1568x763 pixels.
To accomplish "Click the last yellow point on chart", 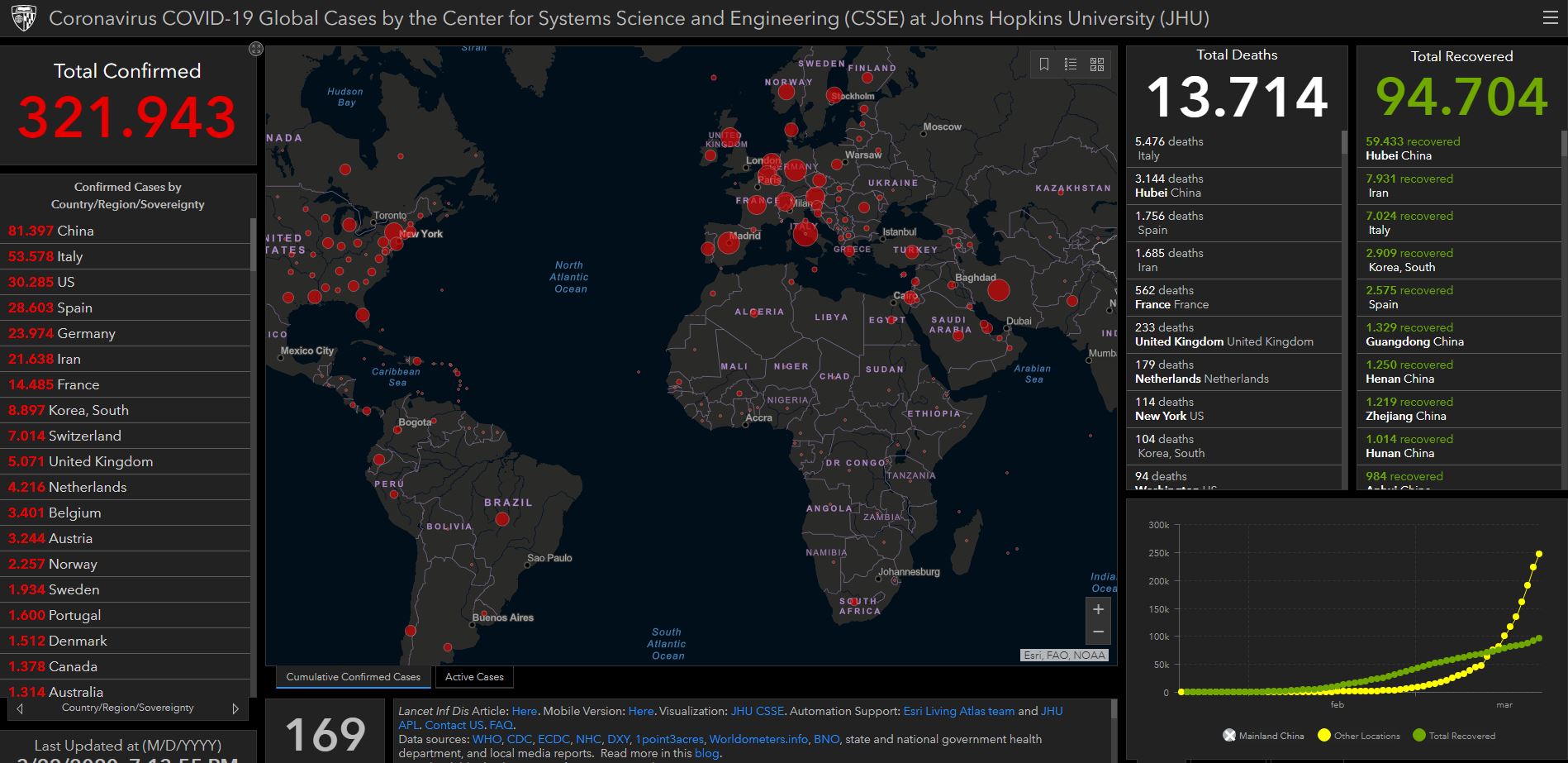I will click(x=1539, y=554).
